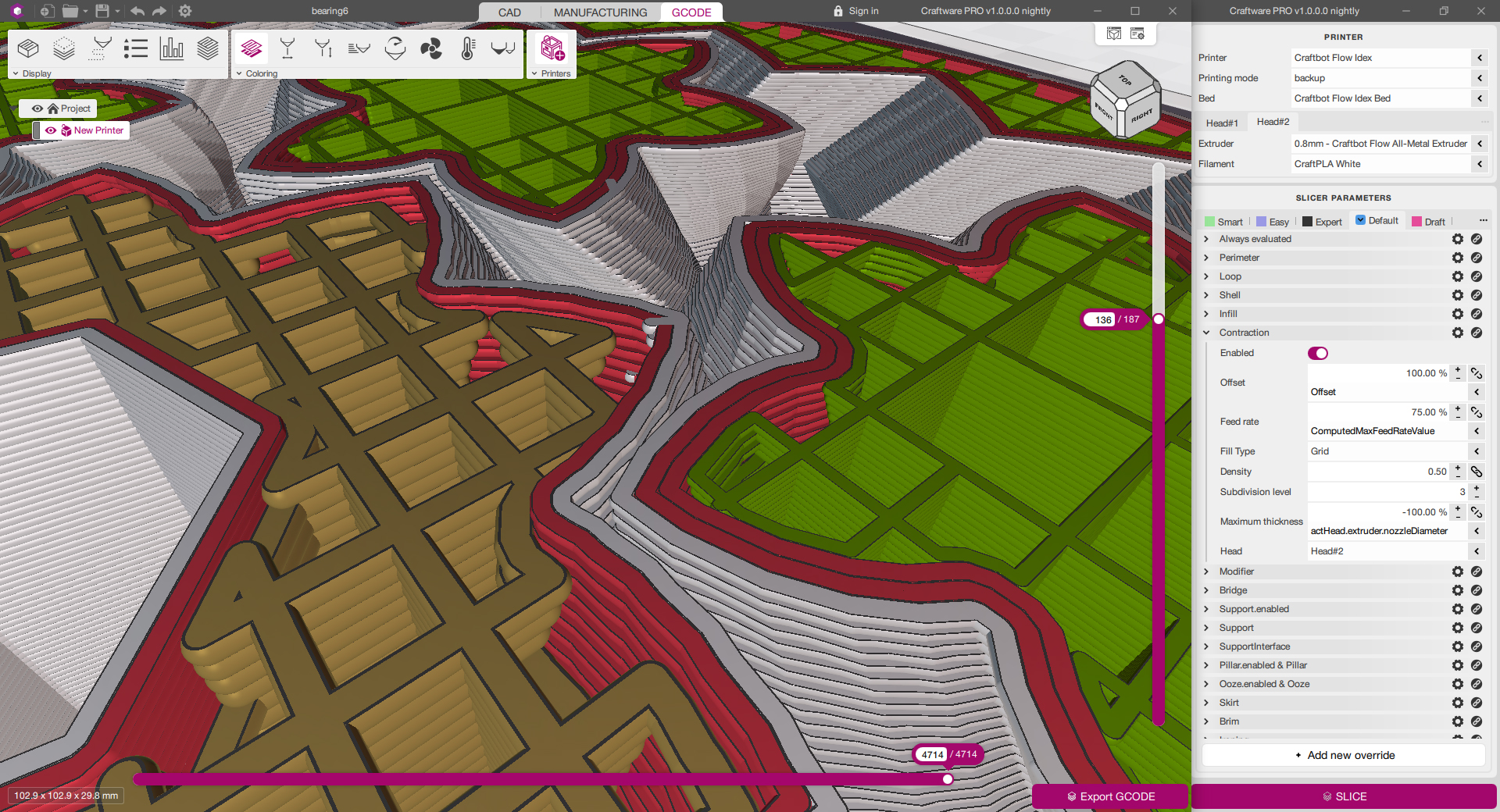This screenshot has width=1500, height=812.
Task: Click the Export GCODE button
Action: point(1110,796)
